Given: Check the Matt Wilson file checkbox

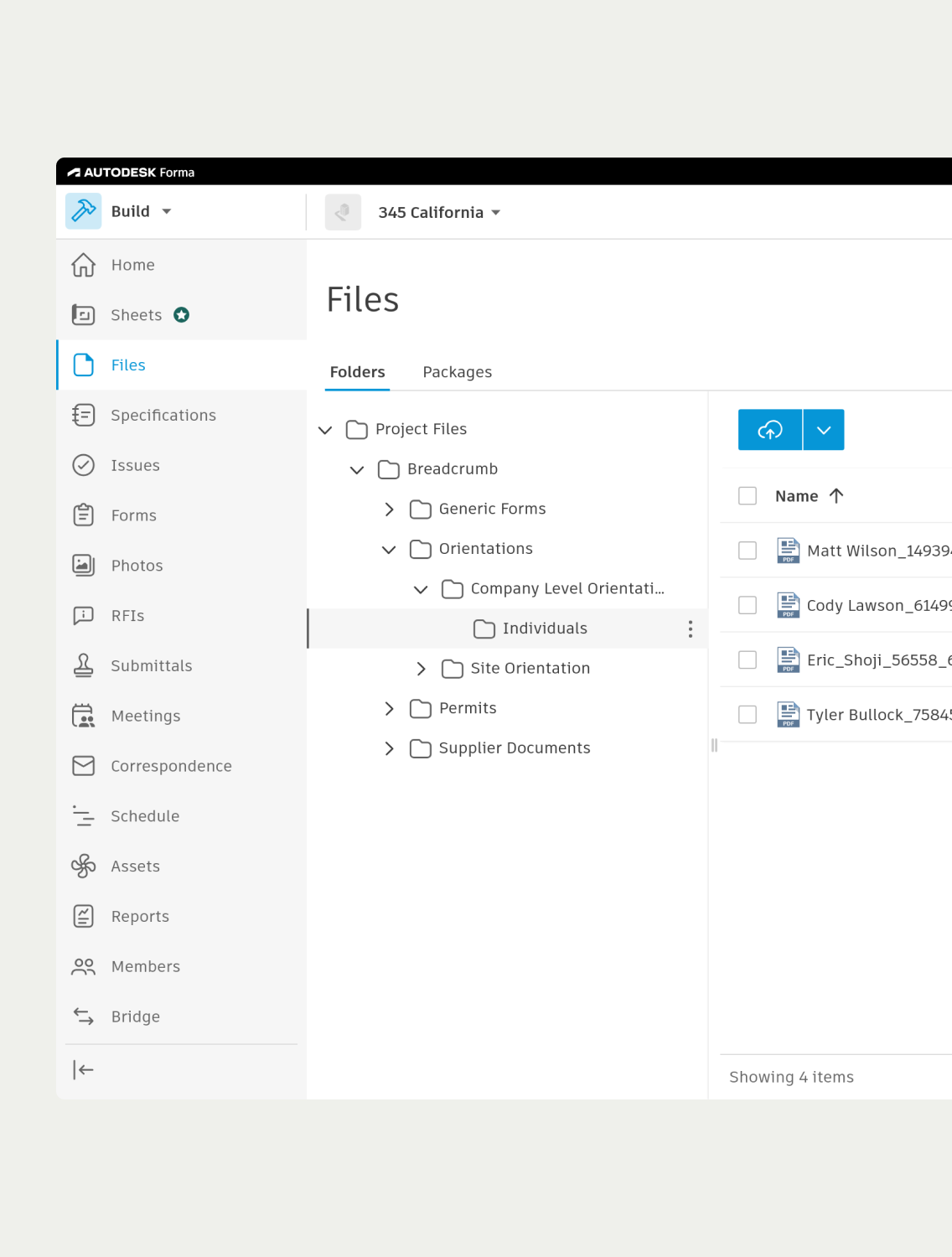Looking at the screenshot, I should [748, 551].
